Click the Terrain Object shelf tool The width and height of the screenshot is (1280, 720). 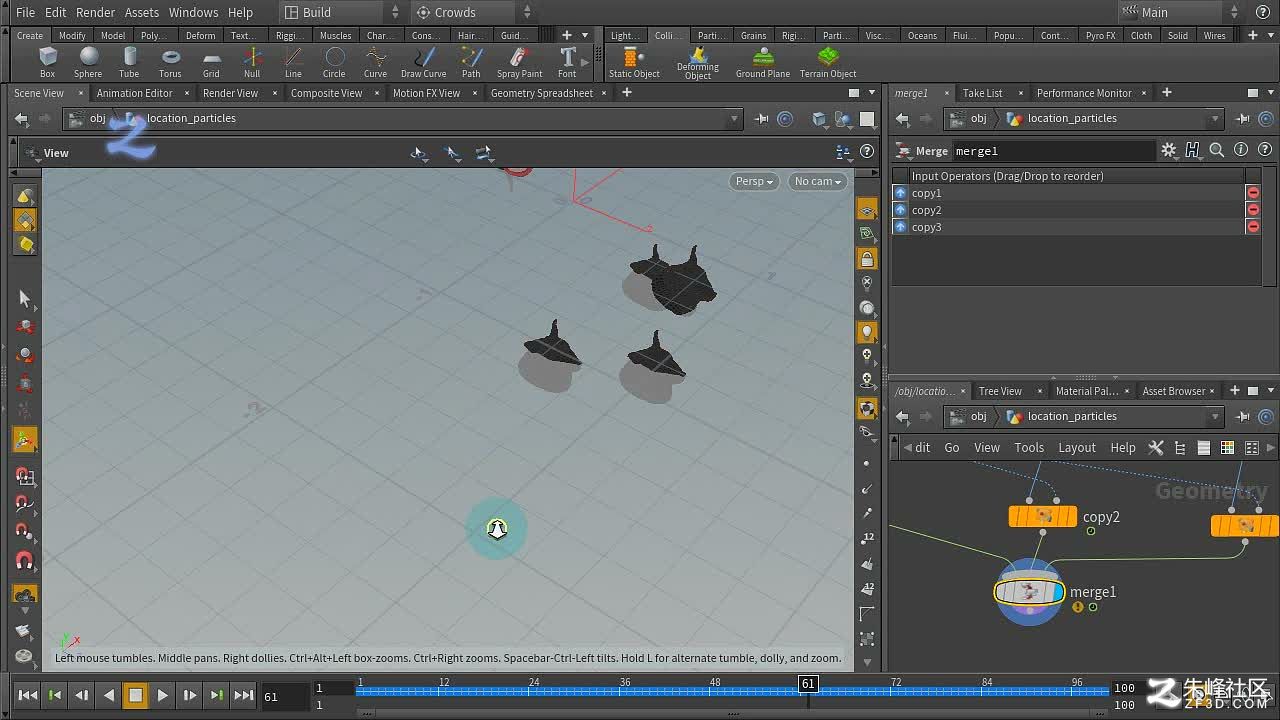point(828,62)
